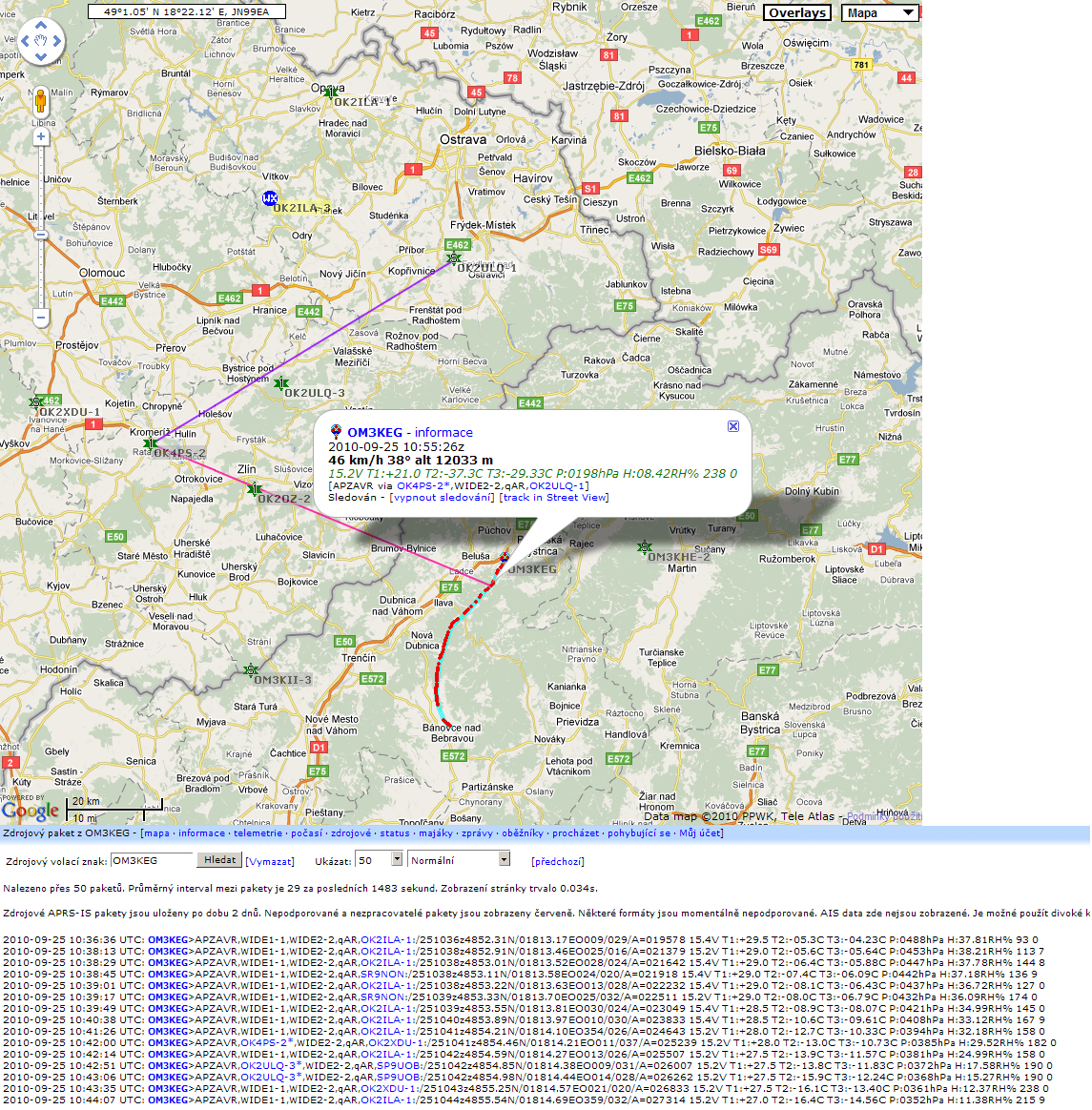
Task: Pan the map right with arrow control
Action: [56, 41]
